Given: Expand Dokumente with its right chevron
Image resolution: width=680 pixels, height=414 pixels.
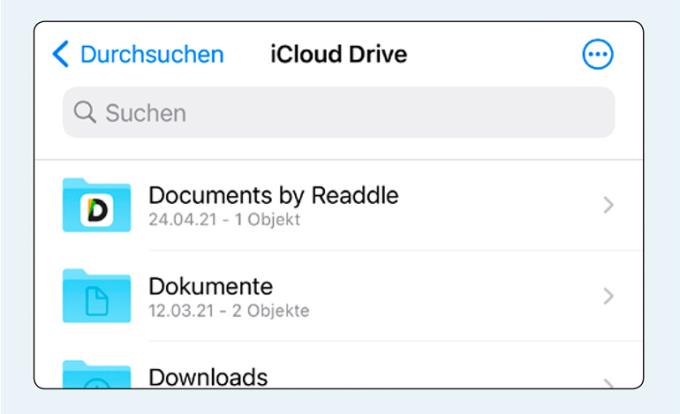Looking at the screenshot, I should pyautogui.click(x=608, y=296).
